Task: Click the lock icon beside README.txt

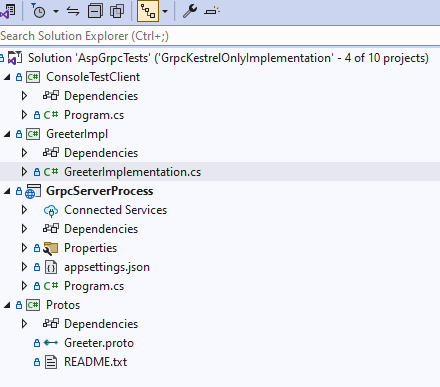Action: coord(37,362)
